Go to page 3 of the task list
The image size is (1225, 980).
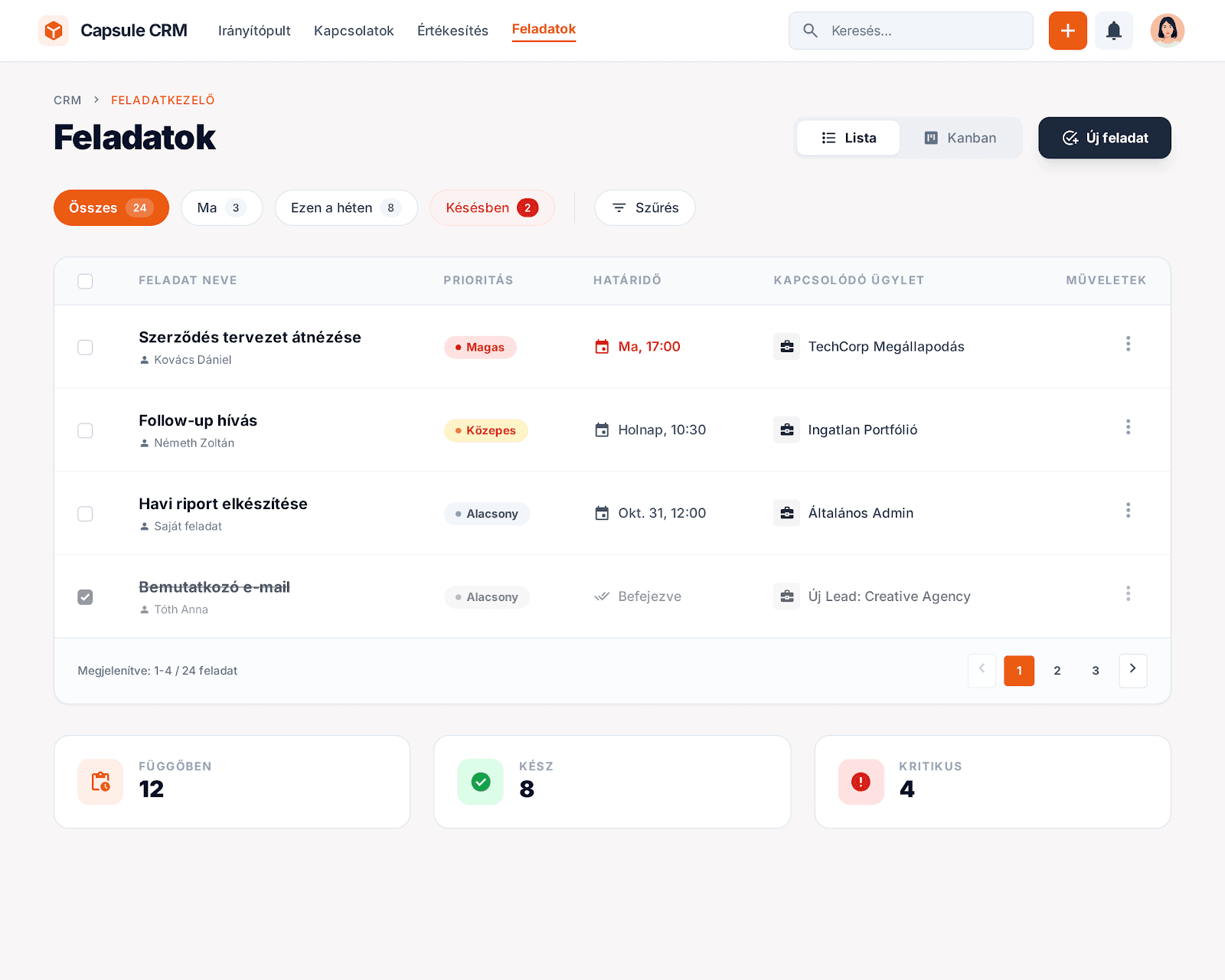(1095, 671)
